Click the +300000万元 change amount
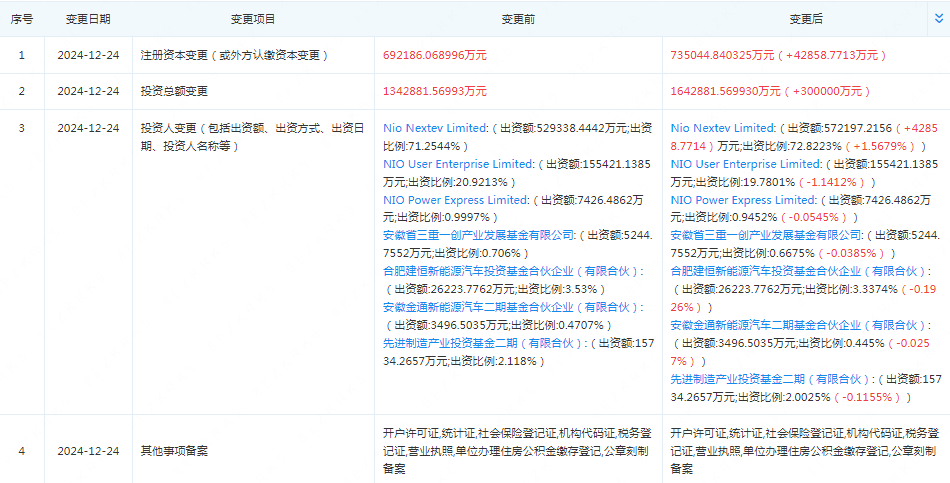The image size is (950, 483). pyautogui.click(x=827, y=92)
